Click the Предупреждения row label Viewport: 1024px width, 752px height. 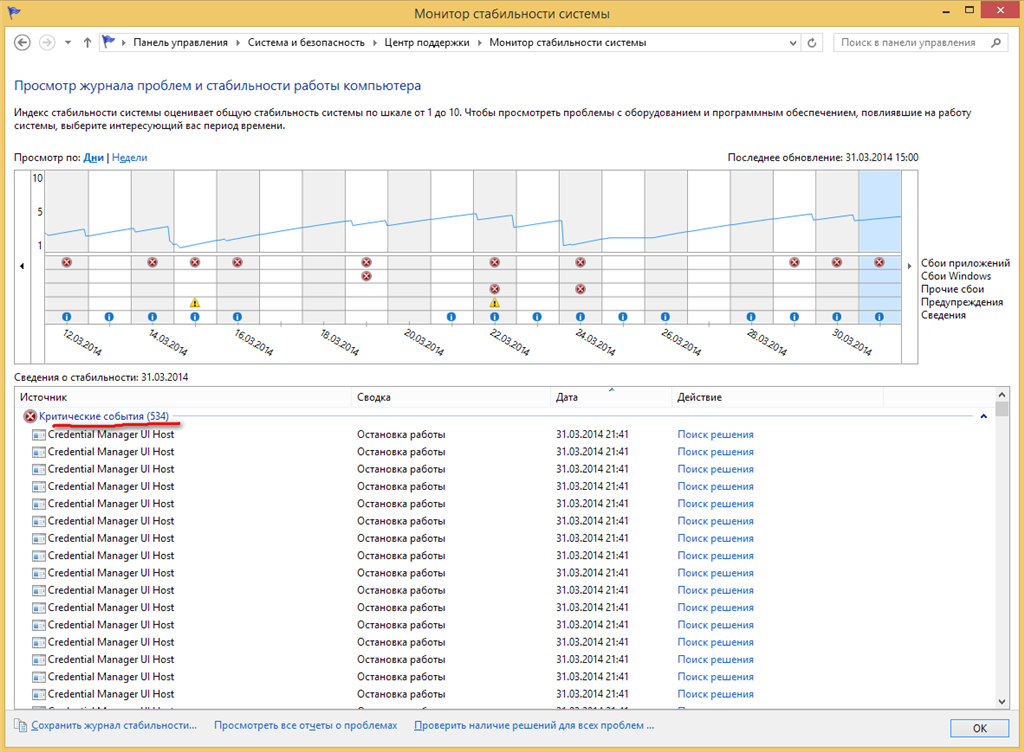tap(962, 302)
